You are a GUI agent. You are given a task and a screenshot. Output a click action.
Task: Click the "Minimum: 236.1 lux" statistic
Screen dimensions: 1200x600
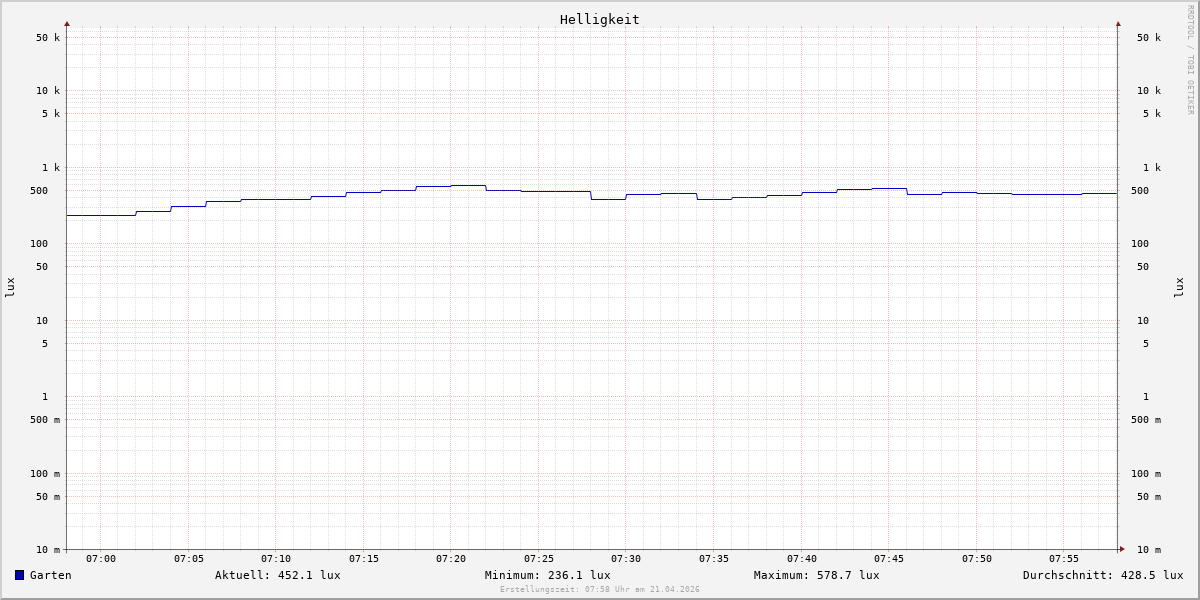point(547,575)
